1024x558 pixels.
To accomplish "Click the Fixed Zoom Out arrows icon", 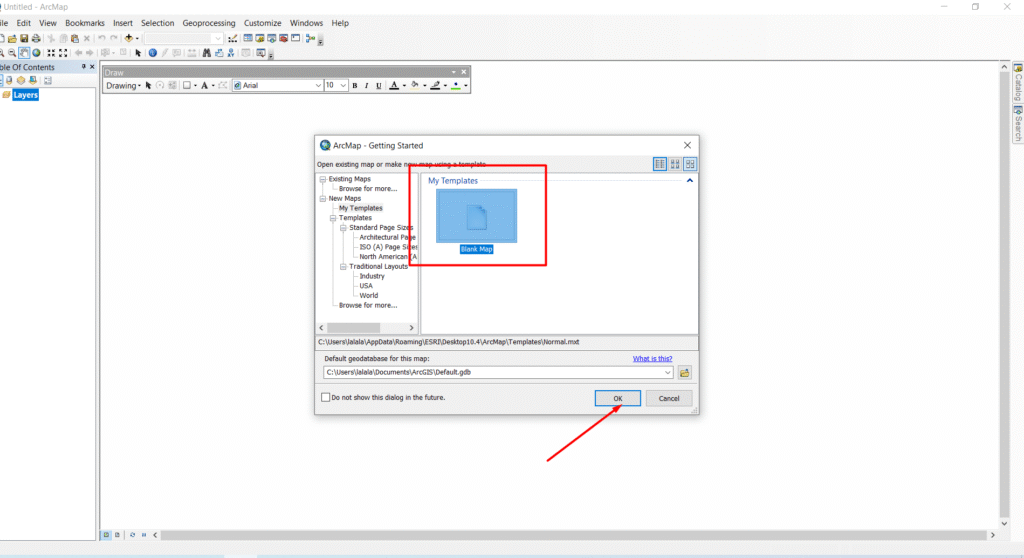I will click(63, 53).
